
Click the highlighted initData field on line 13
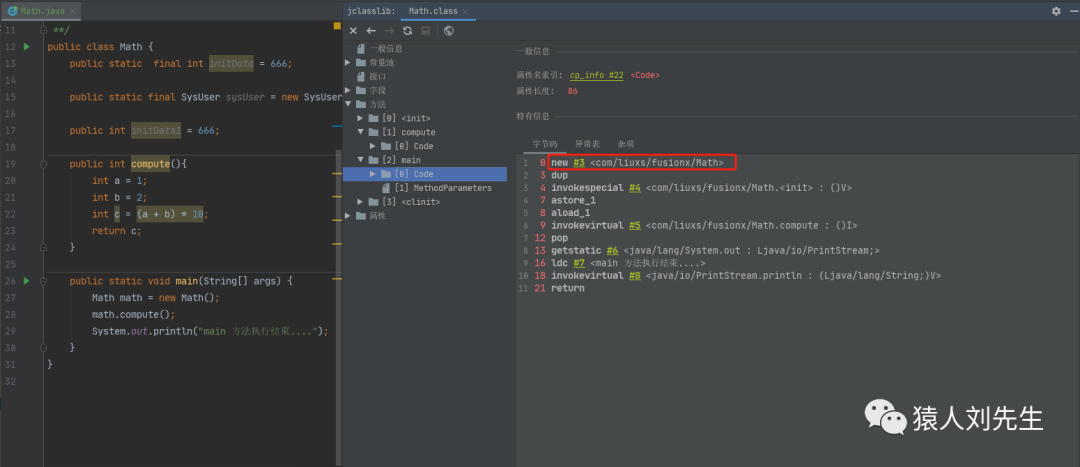tap(231, 63)
